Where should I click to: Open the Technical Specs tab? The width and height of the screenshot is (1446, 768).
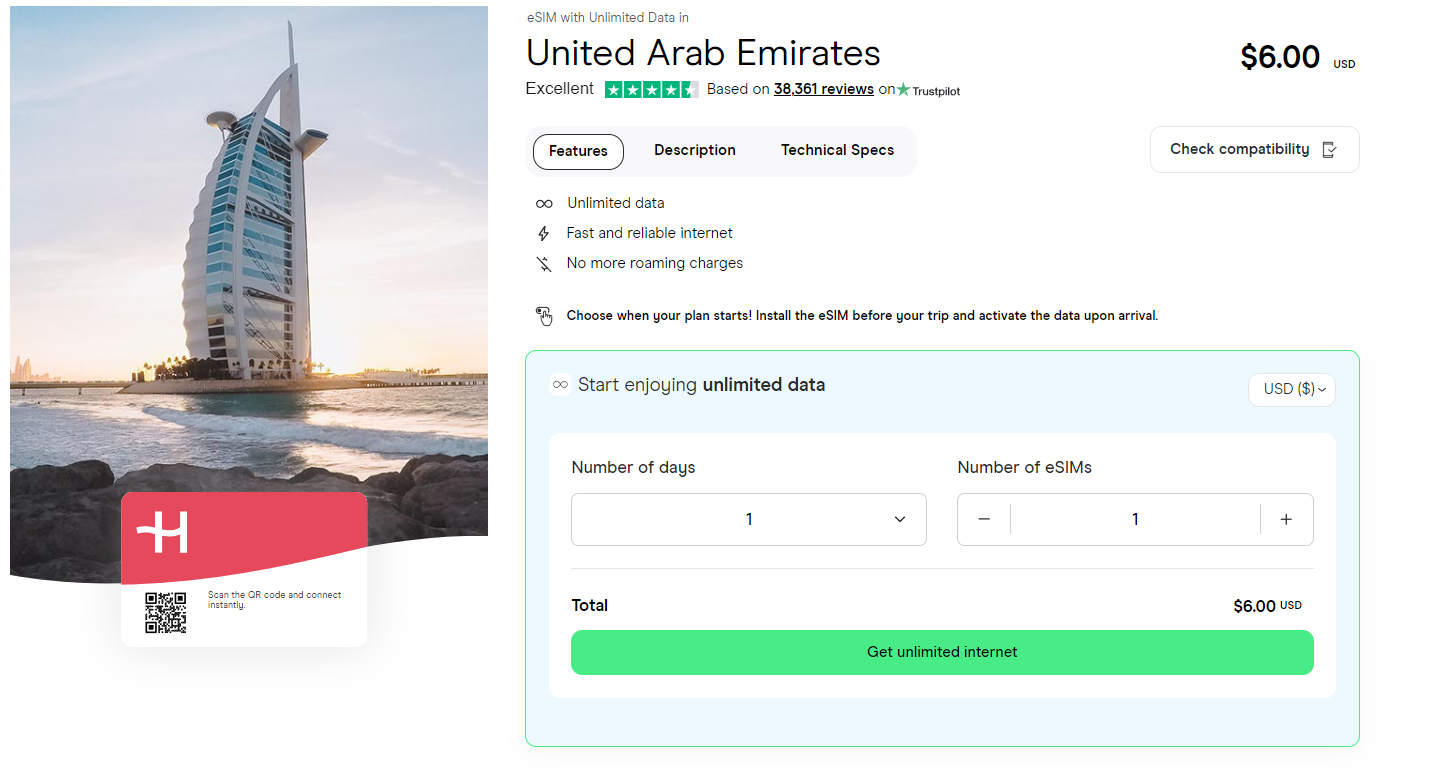point(837,150)
